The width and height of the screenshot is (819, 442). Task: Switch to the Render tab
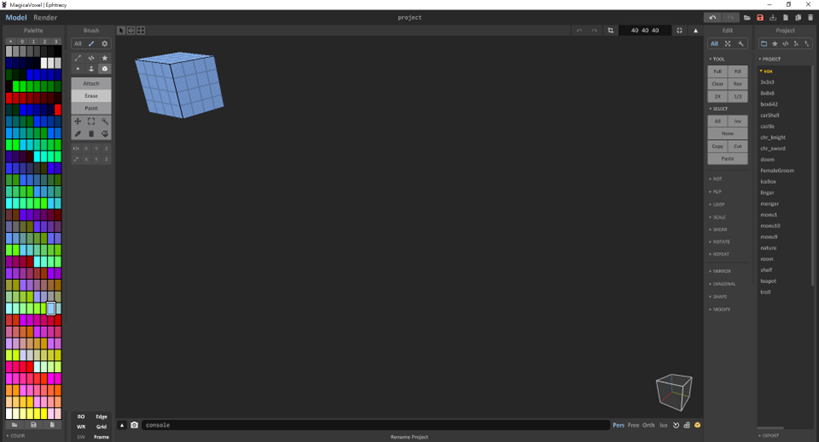pos(45,17)
